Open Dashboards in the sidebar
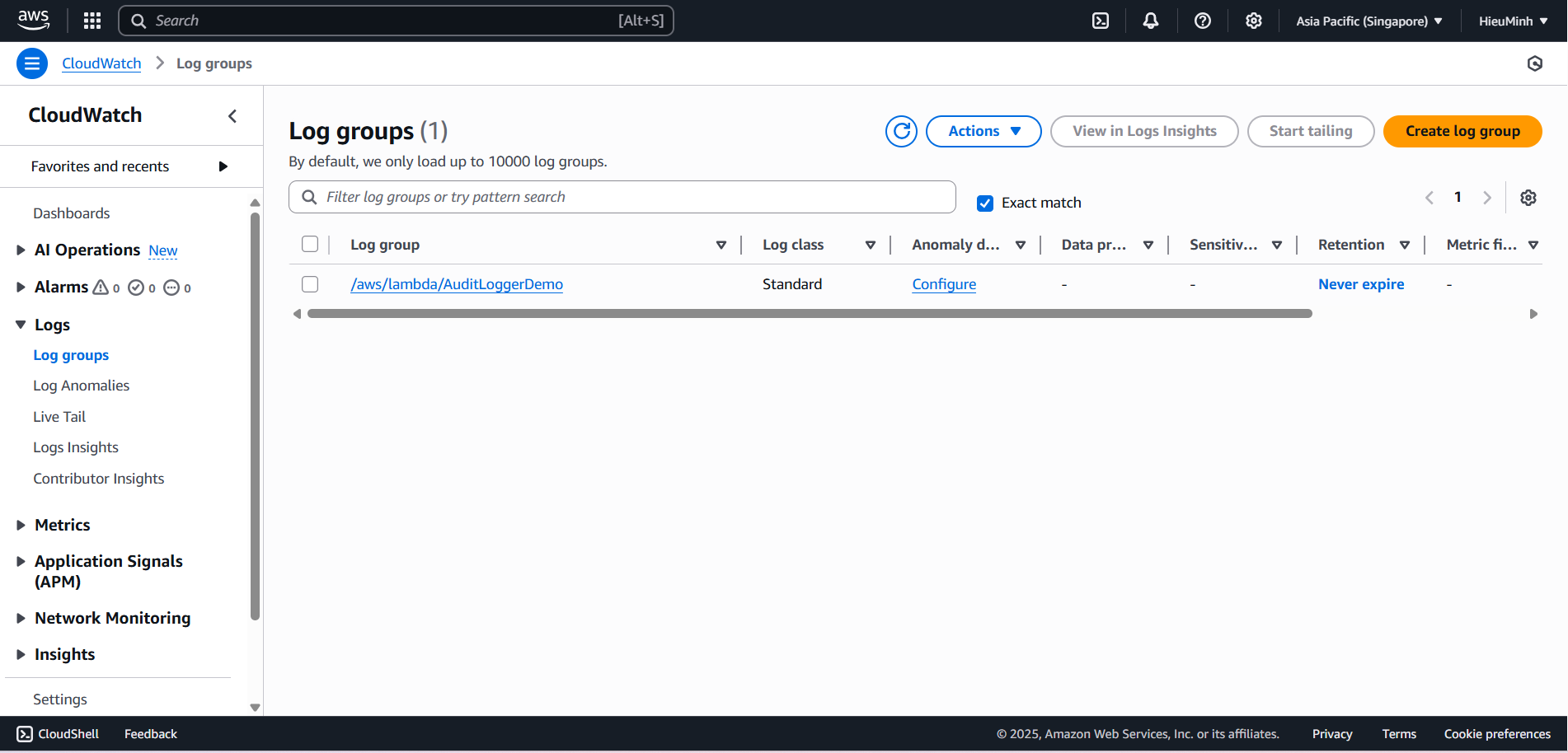 tap(72, 213)
